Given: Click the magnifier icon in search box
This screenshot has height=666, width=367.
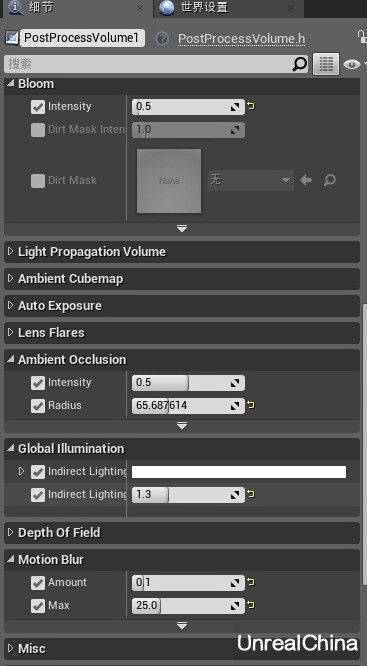Looking at the screenshot, I should tap(299, 64).
